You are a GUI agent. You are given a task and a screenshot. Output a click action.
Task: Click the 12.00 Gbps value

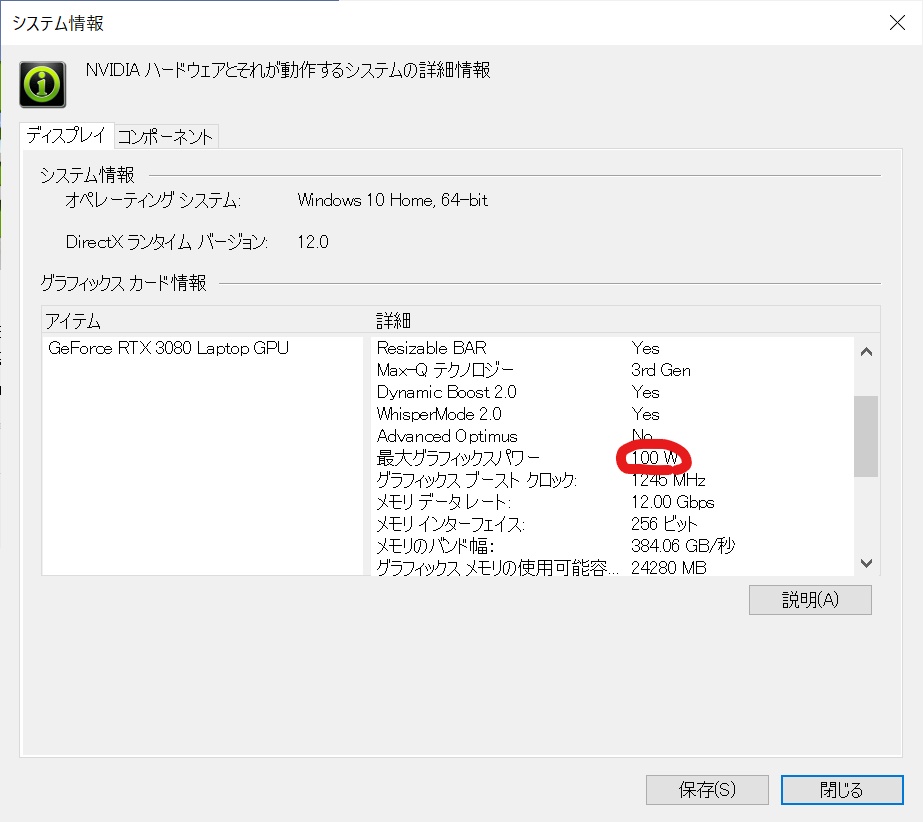pos(672,502)
